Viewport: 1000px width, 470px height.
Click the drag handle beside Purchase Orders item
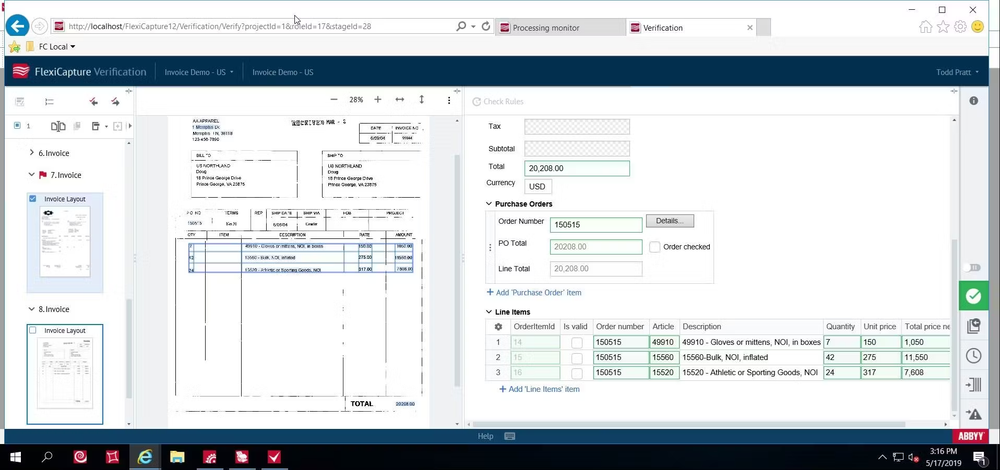(490, 247)
